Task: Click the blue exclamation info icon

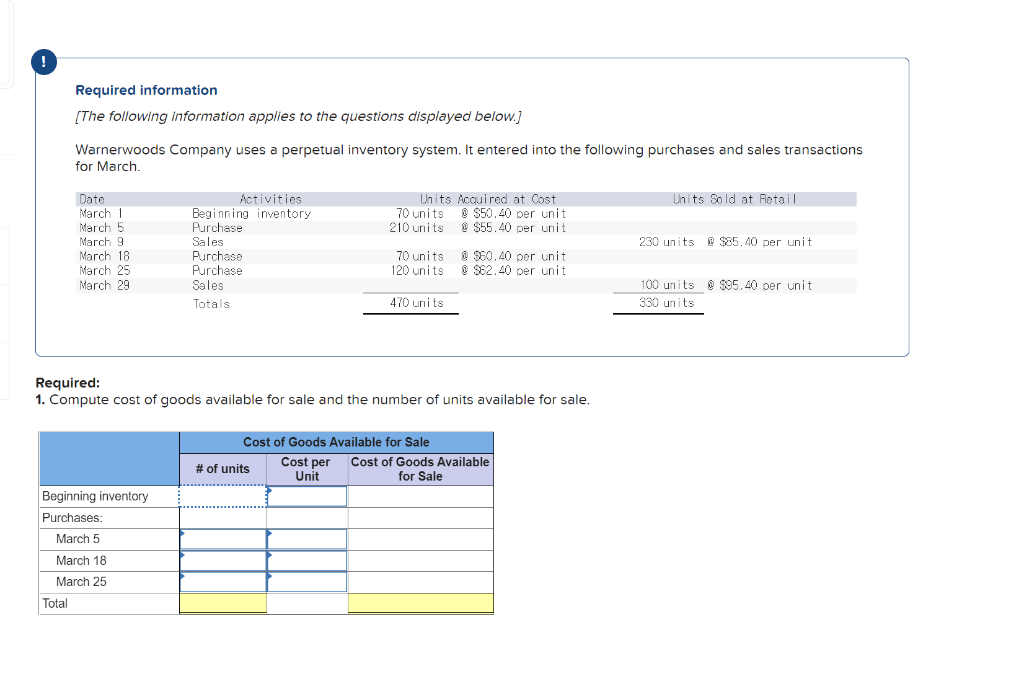Action: [x=44, y=62]
